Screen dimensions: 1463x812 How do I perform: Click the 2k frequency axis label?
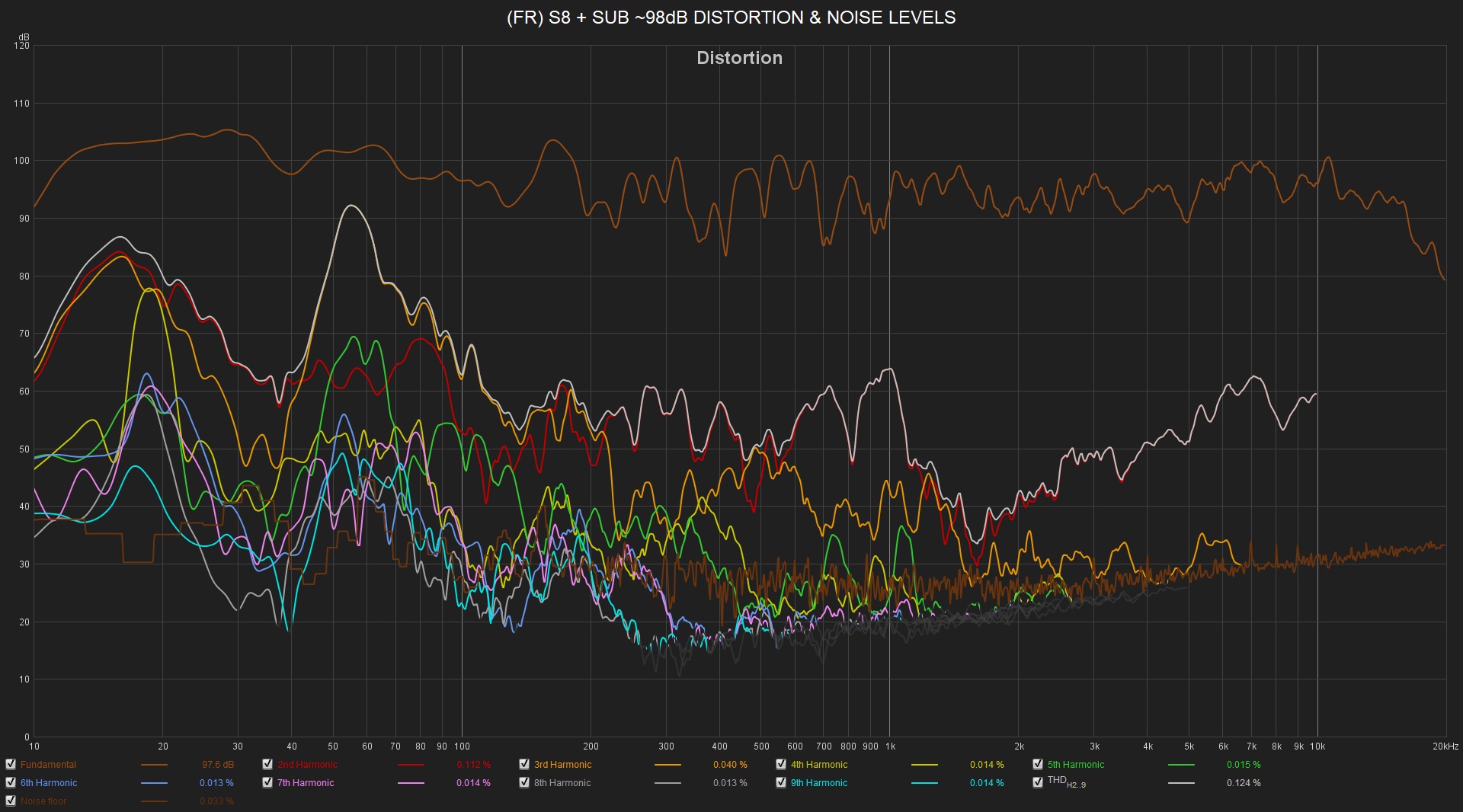point(1019,746)
